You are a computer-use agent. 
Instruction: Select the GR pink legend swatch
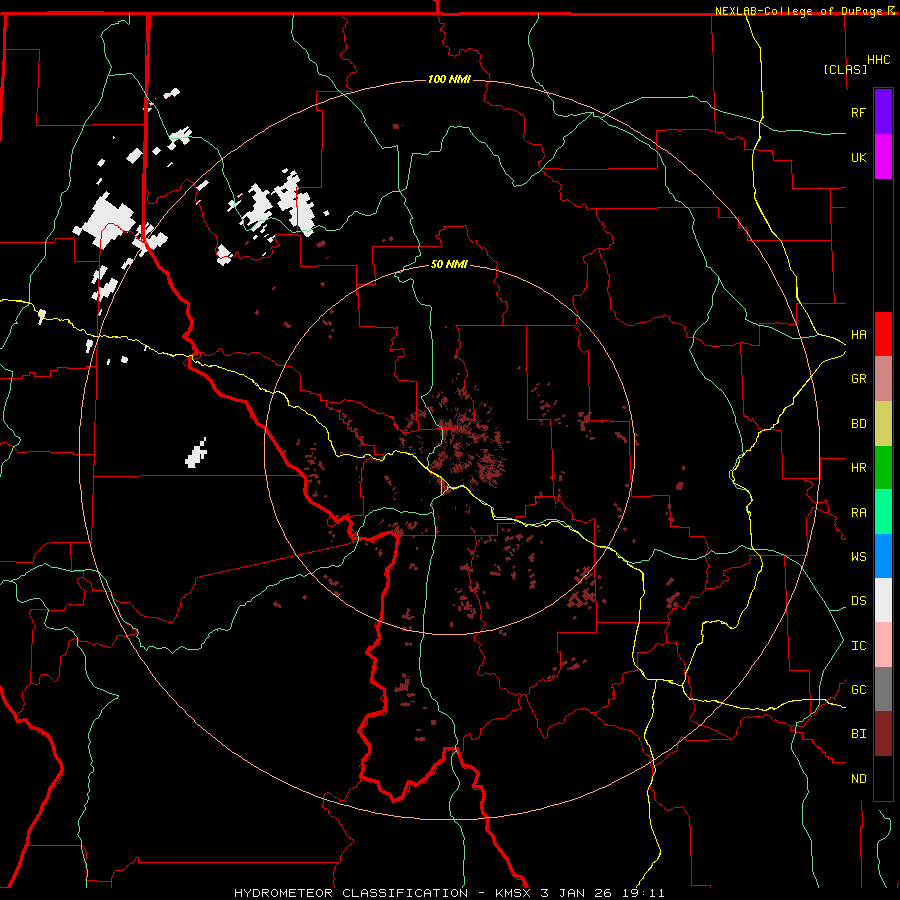tap(883, 379)
